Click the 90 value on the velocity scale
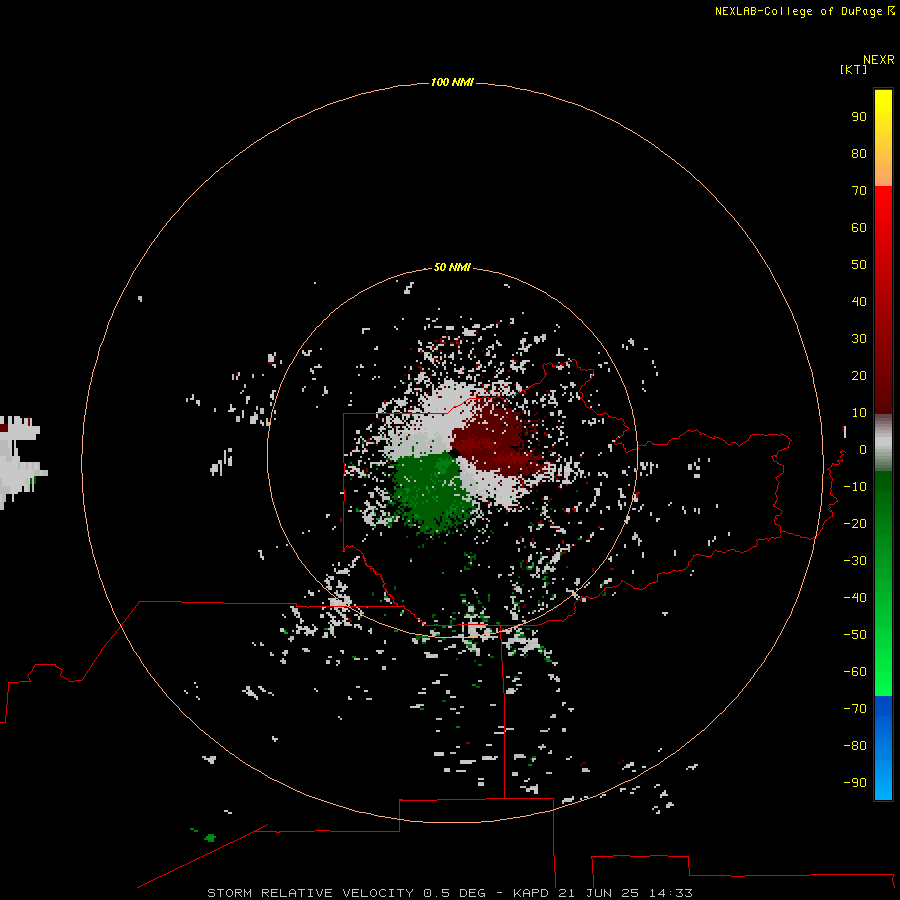The height and width of the screenshot is (900, 900). point(859,117)
